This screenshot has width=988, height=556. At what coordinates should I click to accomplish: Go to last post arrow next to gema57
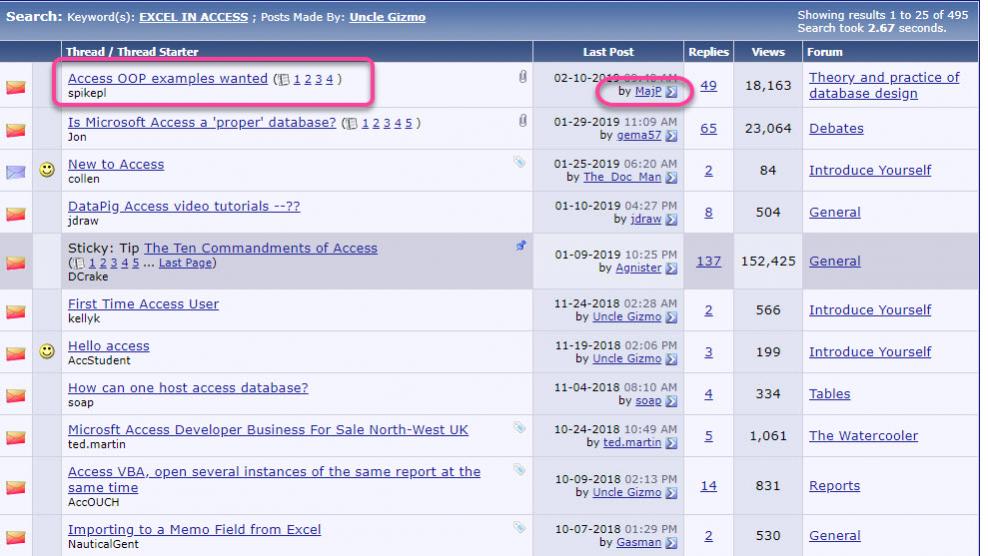coord(672,136)
